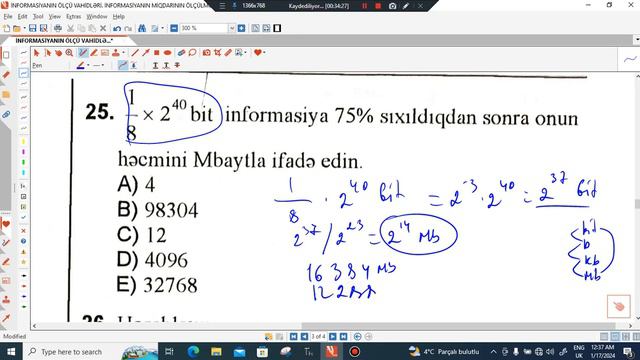Go to the next page

point(333,336)
